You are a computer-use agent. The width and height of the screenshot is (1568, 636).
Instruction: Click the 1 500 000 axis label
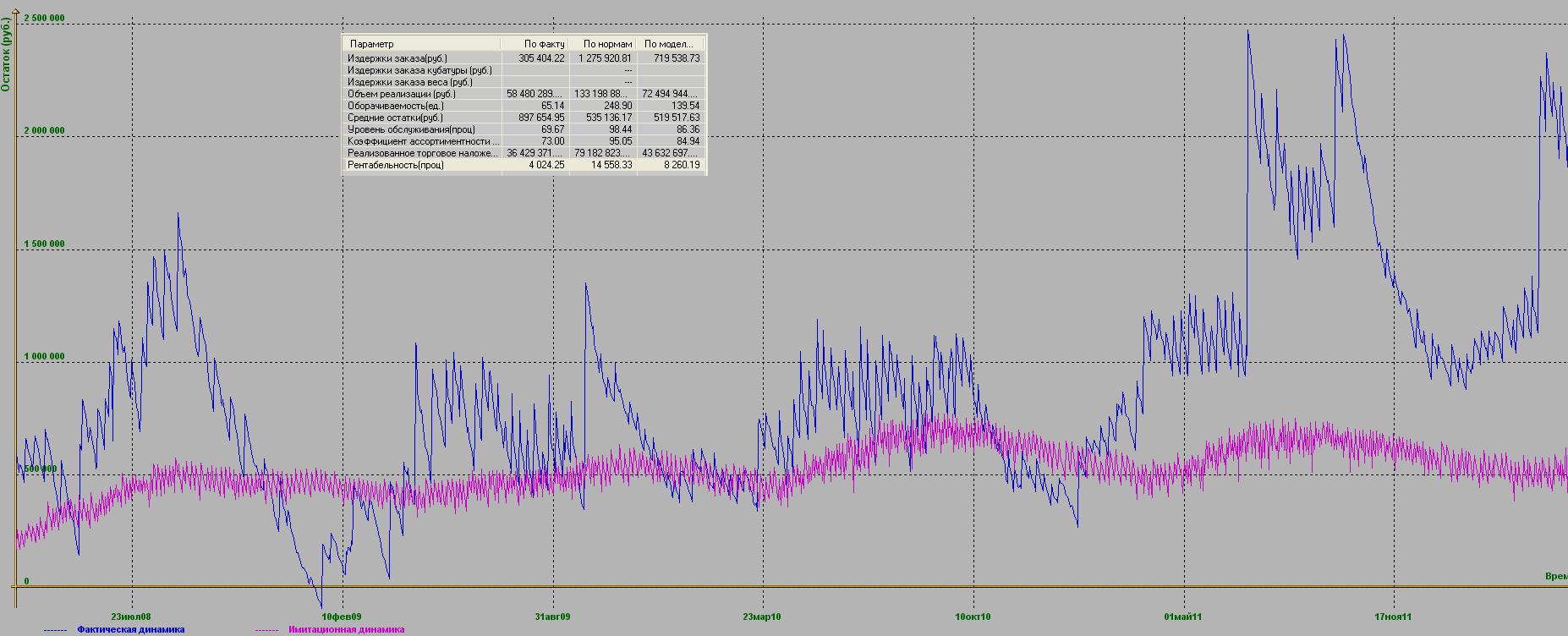click(x=44, y=244)
